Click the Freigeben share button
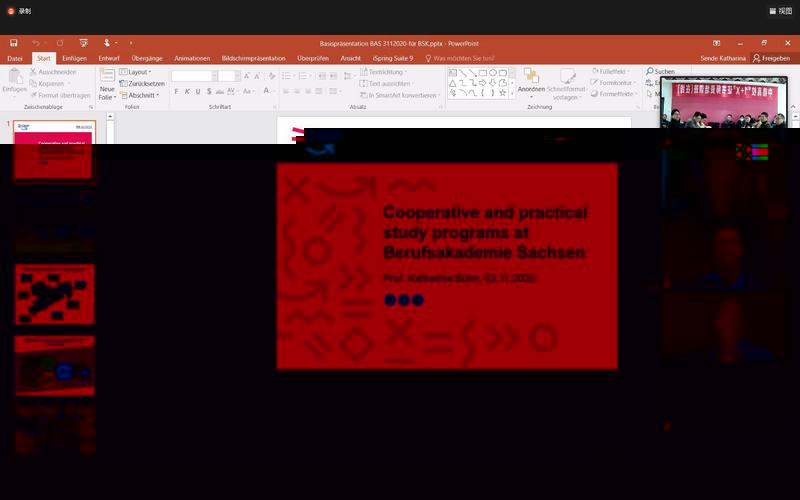 [771, 58]
